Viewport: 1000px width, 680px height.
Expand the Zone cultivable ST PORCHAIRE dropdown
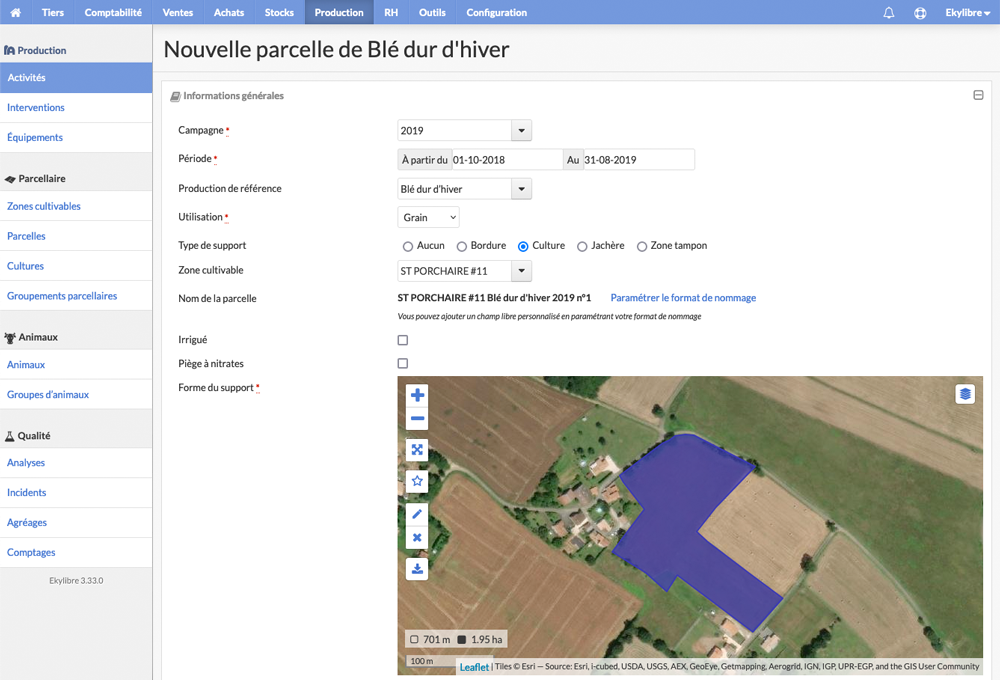click(x=521, y=271)
